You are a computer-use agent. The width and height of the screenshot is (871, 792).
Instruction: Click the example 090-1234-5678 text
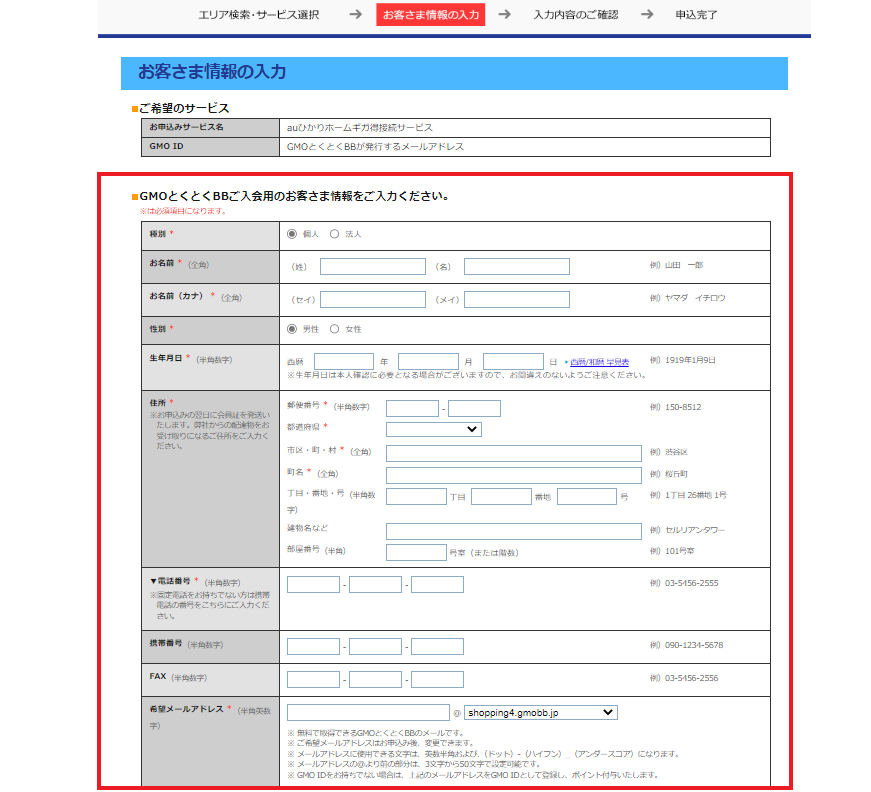694,645
